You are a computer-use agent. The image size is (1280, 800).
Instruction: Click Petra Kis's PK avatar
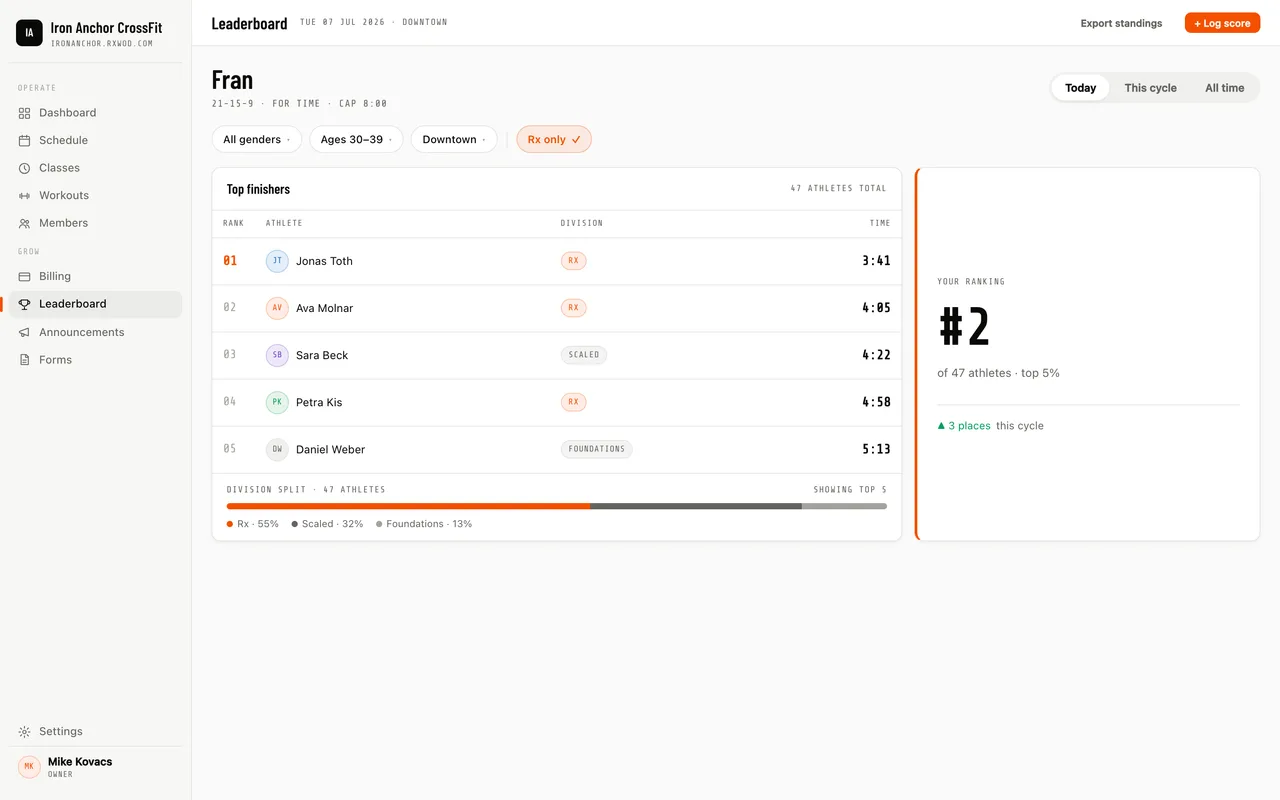coord(277,402)
